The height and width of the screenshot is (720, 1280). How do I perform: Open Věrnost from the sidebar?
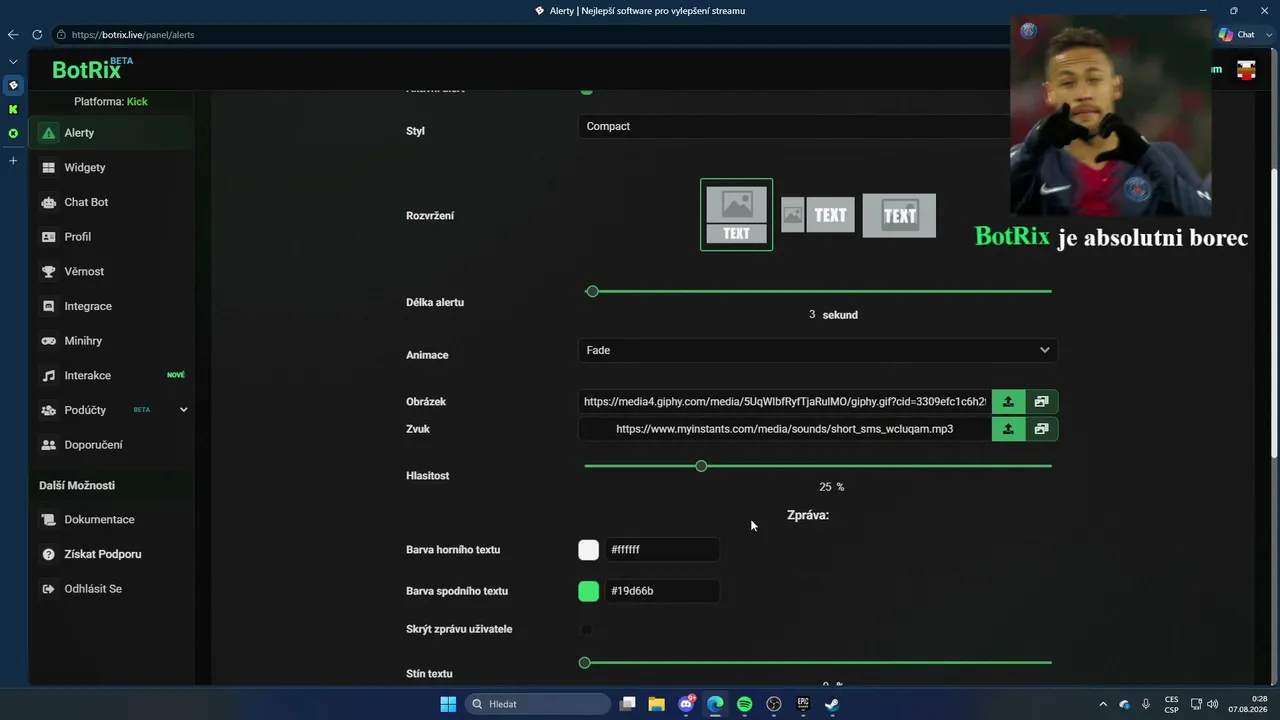click(x=112, y=272)
